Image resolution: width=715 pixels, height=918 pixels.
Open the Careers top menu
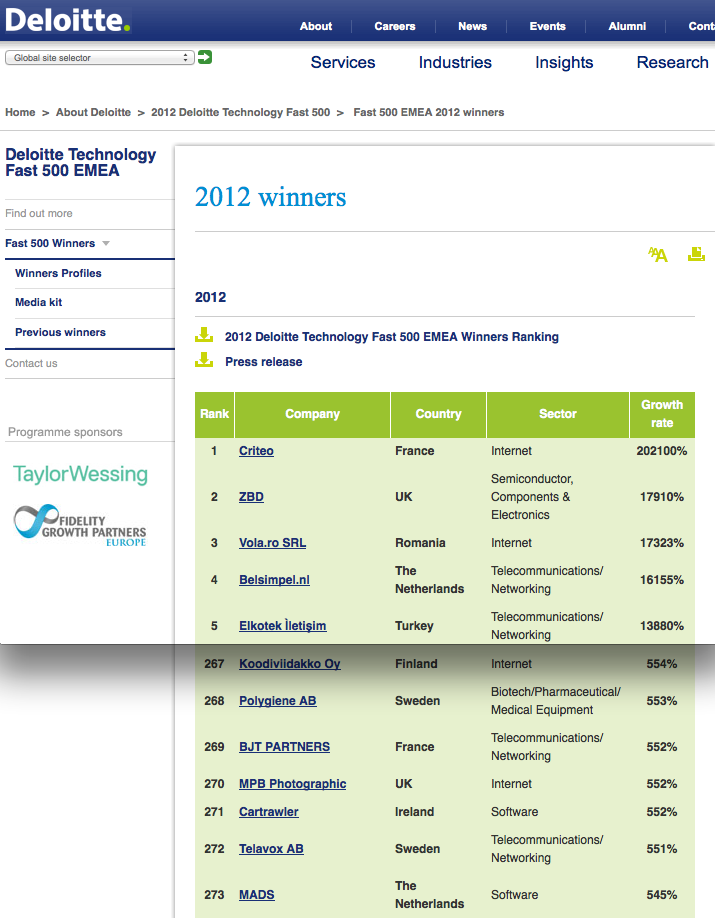coord(395,26)
